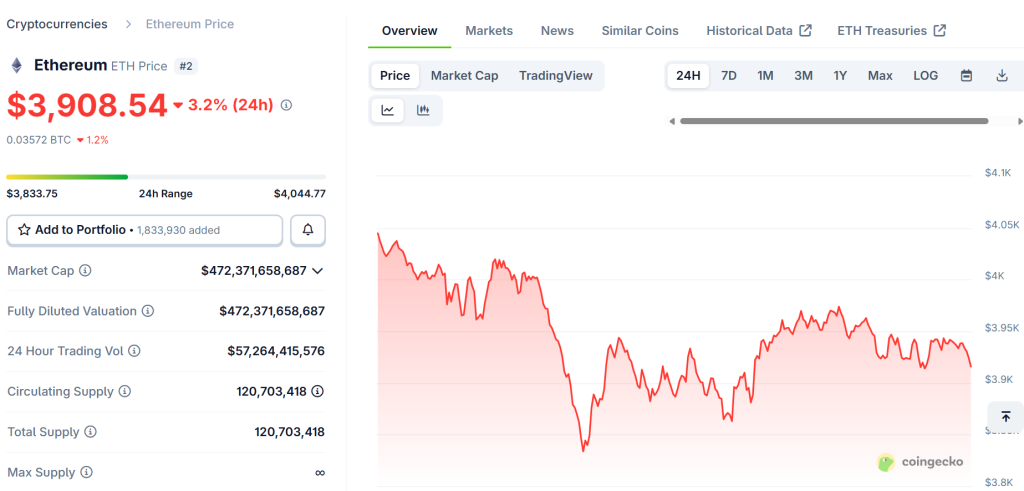1024x491 pixels.
Task: Click the star icon in Add to Portfolio
Action: (x=24, y=230)
